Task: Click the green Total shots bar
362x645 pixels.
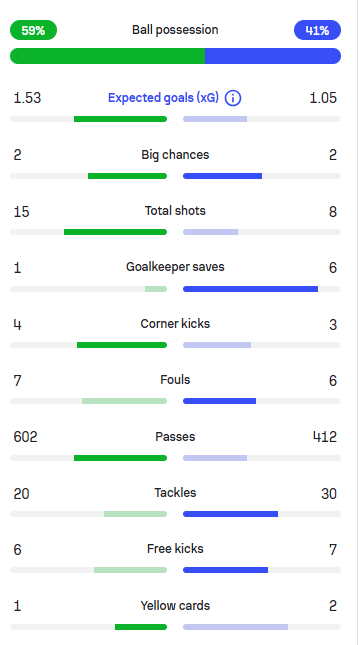Action: [x=115, y=232]
